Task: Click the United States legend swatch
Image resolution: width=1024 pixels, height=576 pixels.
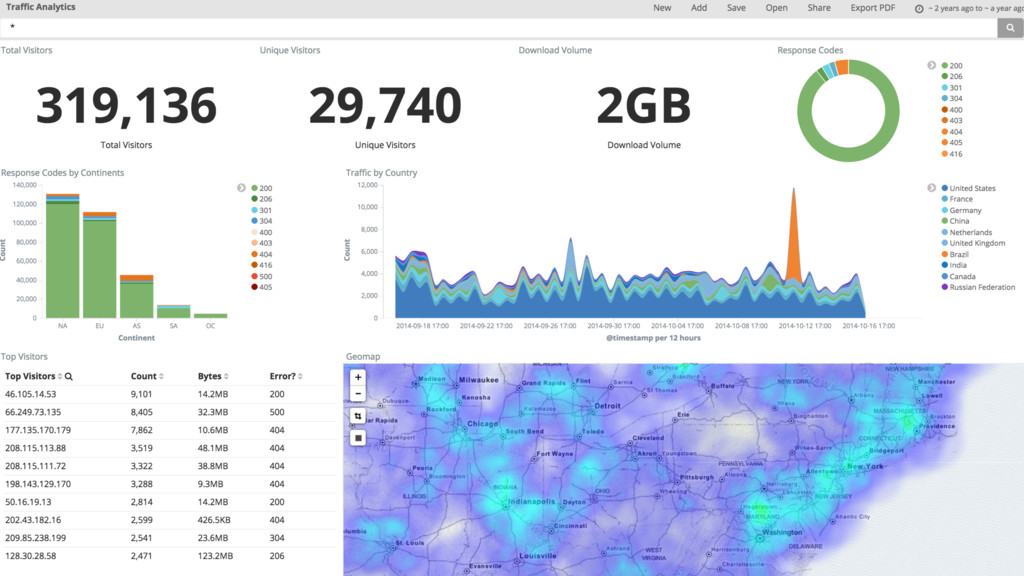Action: coord(944,188)
